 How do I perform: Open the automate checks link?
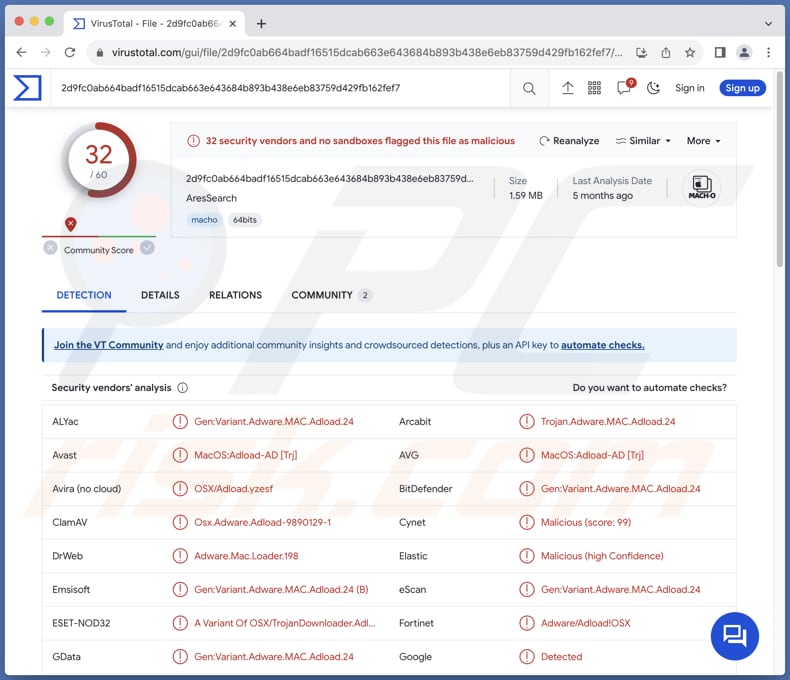click(x=603, y=345)
